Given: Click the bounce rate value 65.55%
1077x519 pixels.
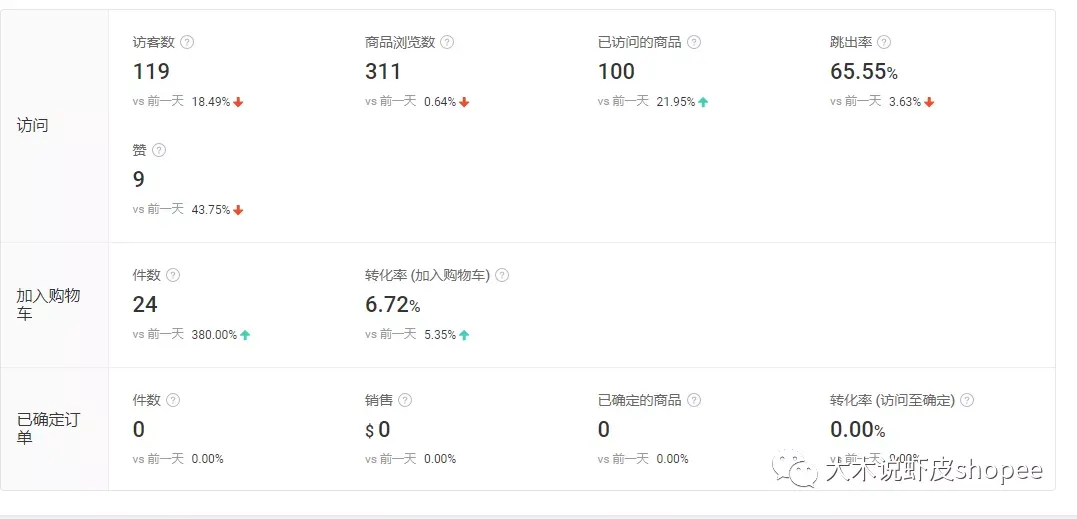Looking at the screenshot, I should [863, 71].
